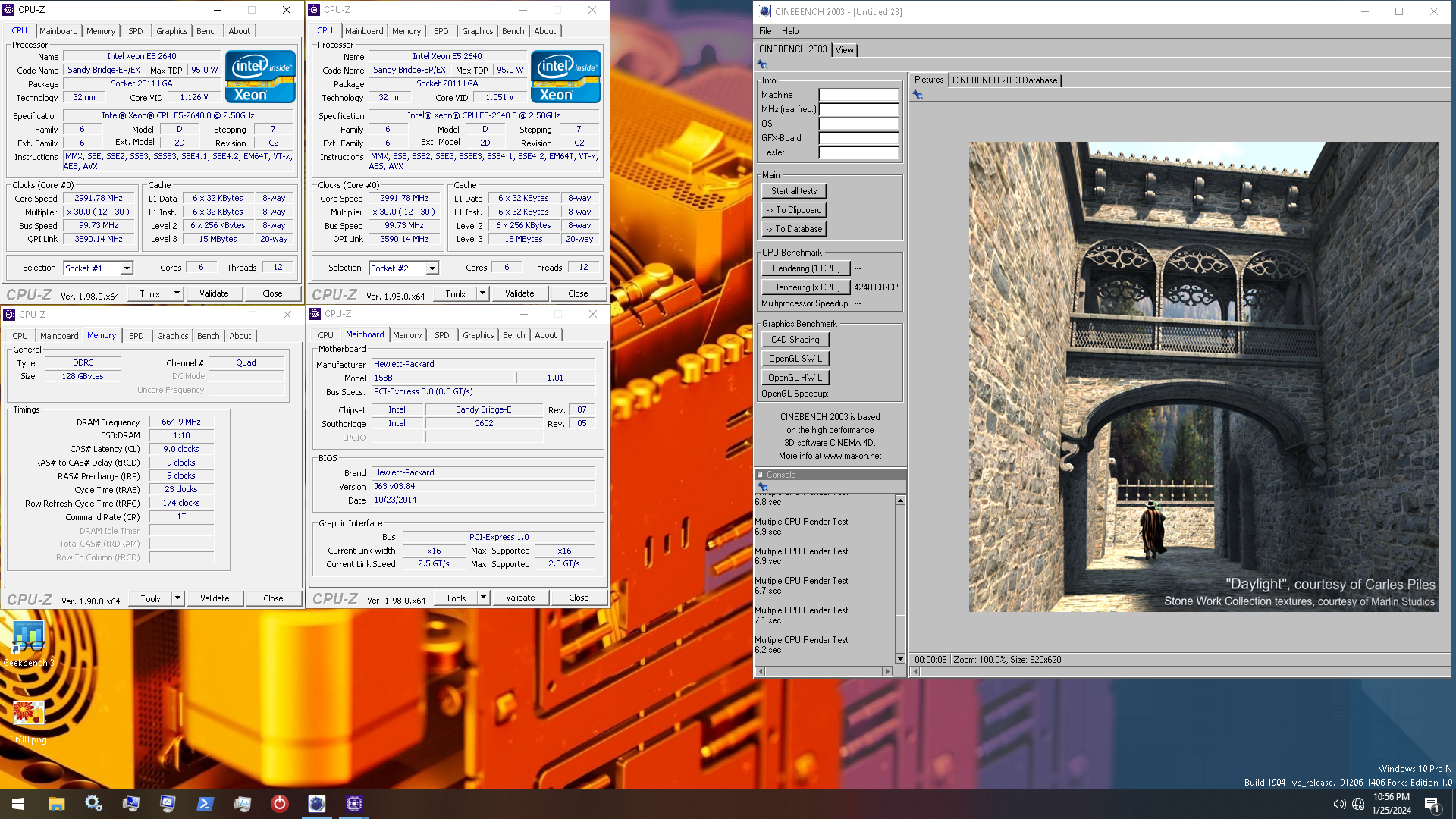The width and height of the screenshot is (1456, 819).
Task: Click the Start all tests button
Action: tap(794, 191)
